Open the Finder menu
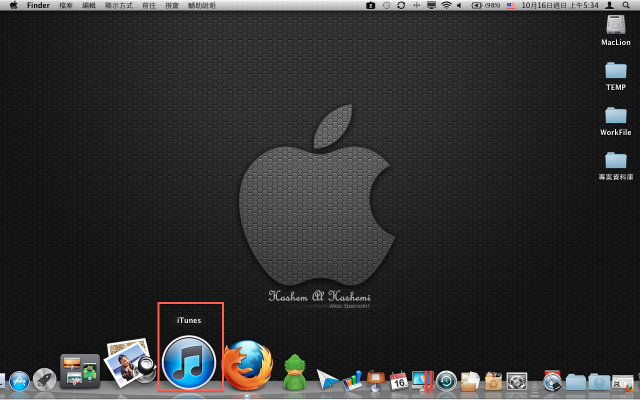640x400 pixels. [38, 5]
